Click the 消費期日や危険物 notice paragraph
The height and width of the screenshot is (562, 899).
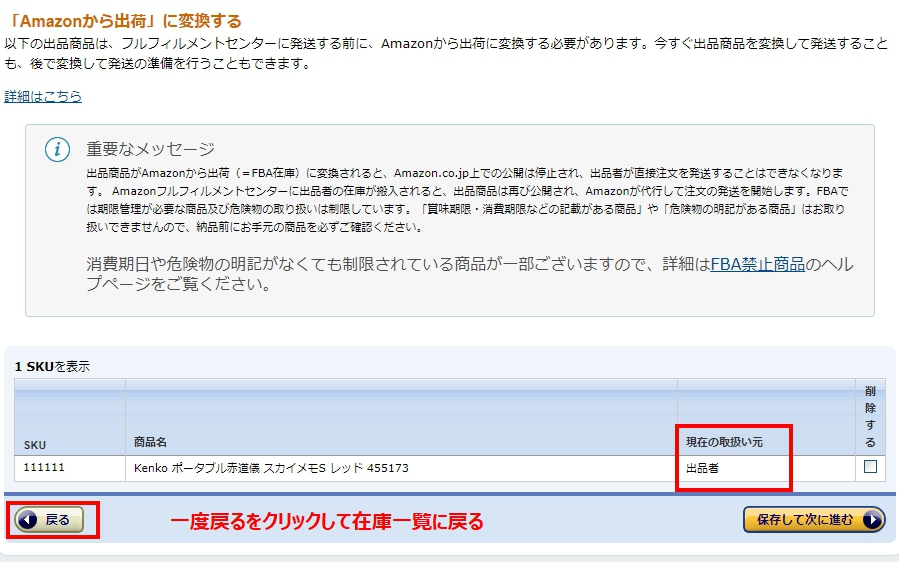pos(470,274)
